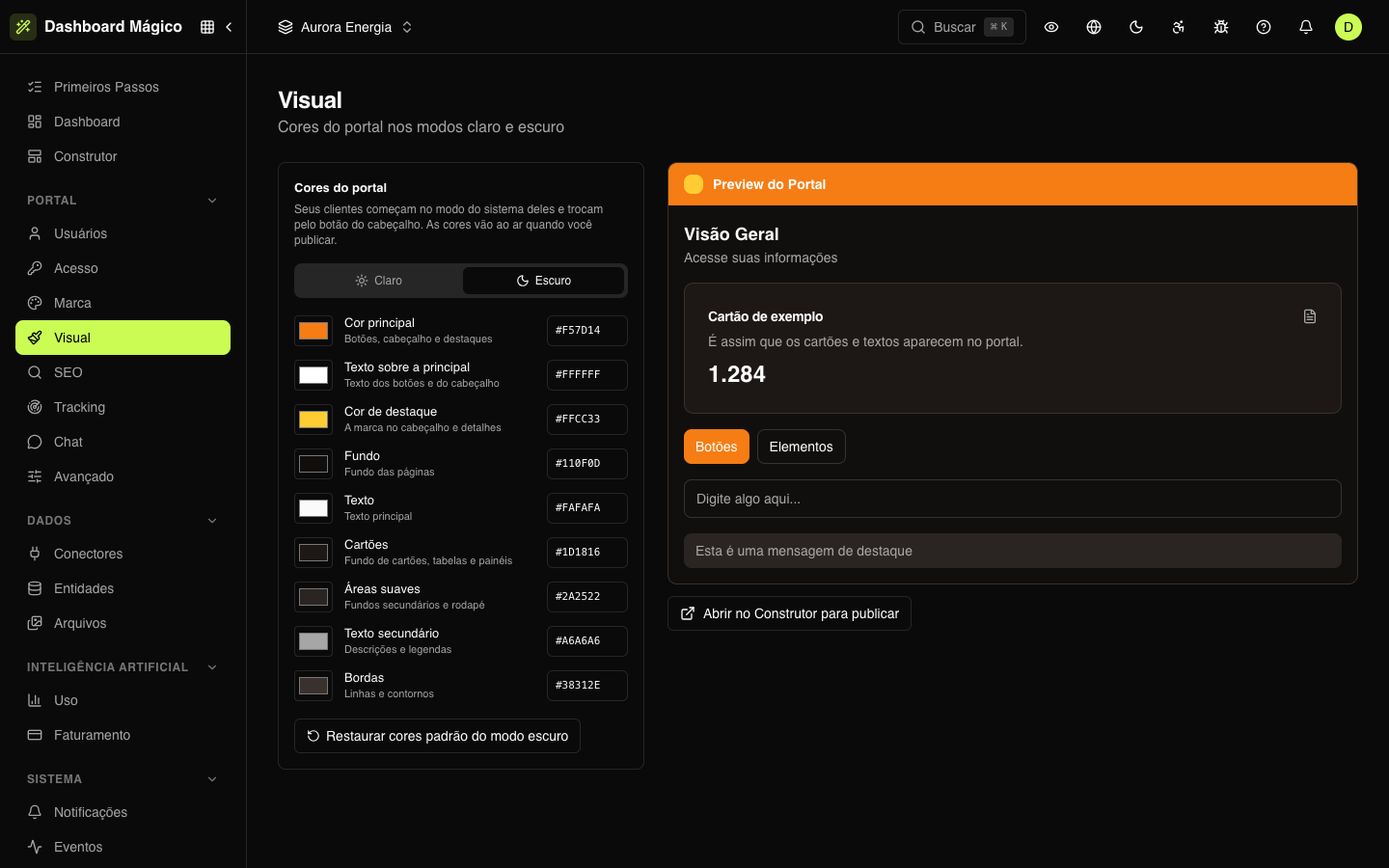Viewport: 1389px width, 868px height.
Task: Open Conectores in sidebar
Action: coord(123,554)
